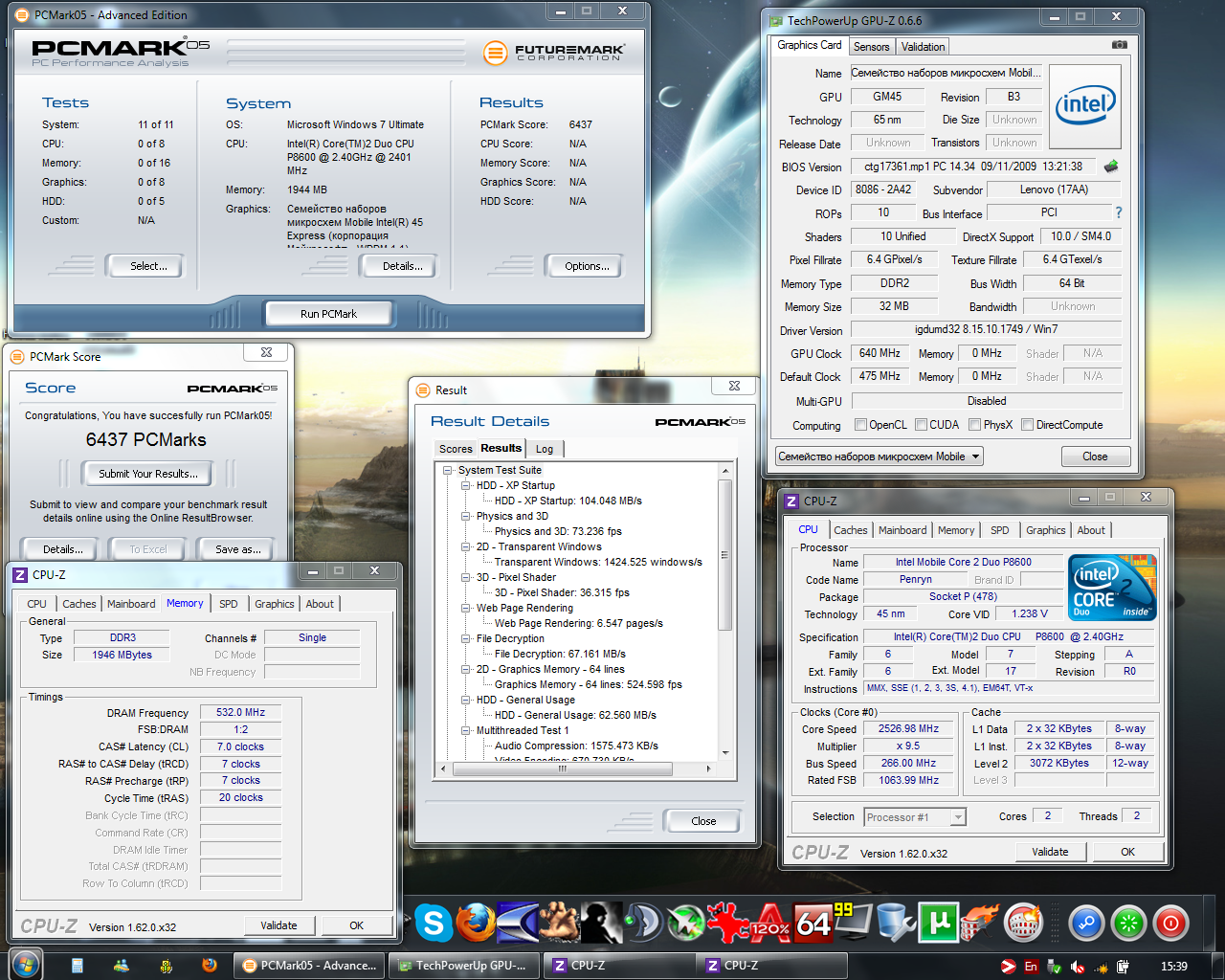Click the tree scrollbar down arrow
This screenshot has height=980, width=1225.
[x=725, y=753]
